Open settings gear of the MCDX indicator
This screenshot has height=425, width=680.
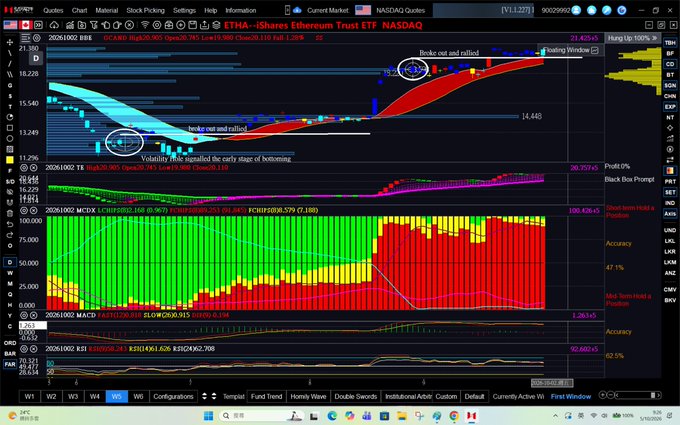tap(24, 210)
